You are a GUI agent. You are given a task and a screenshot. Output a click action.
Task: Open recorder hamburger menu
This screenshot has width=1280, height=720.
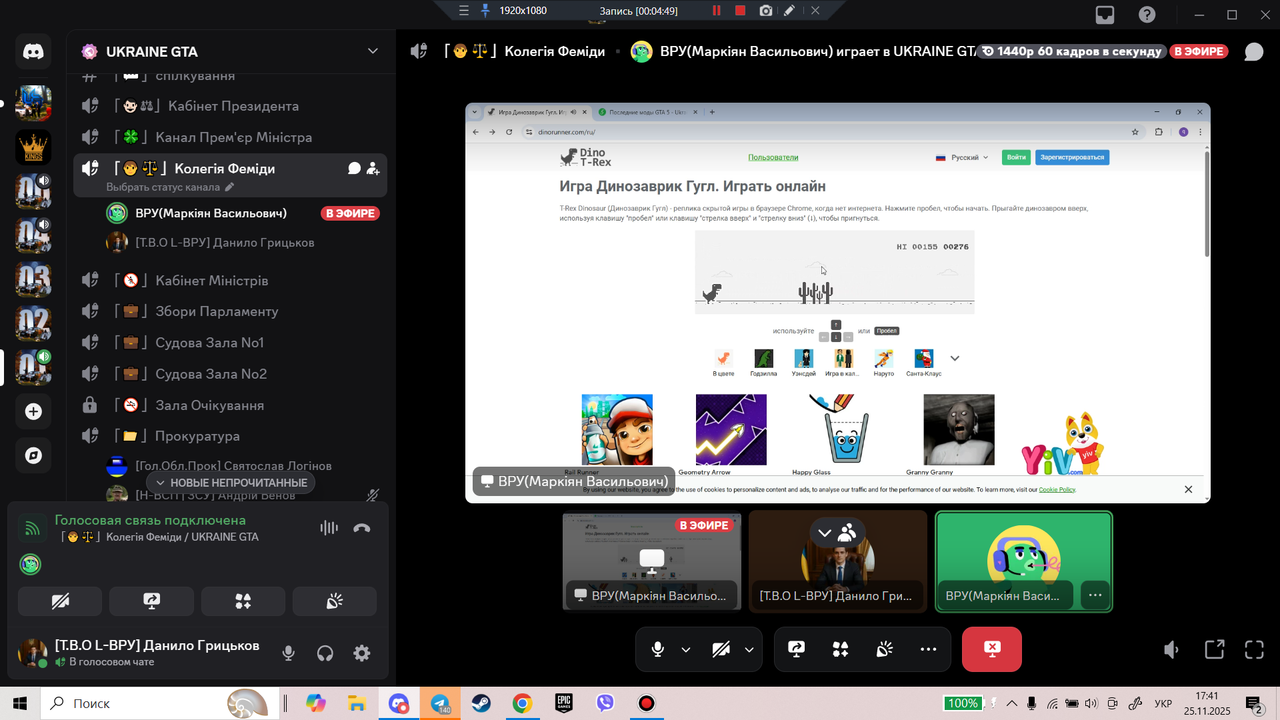[x=463, y=11]
